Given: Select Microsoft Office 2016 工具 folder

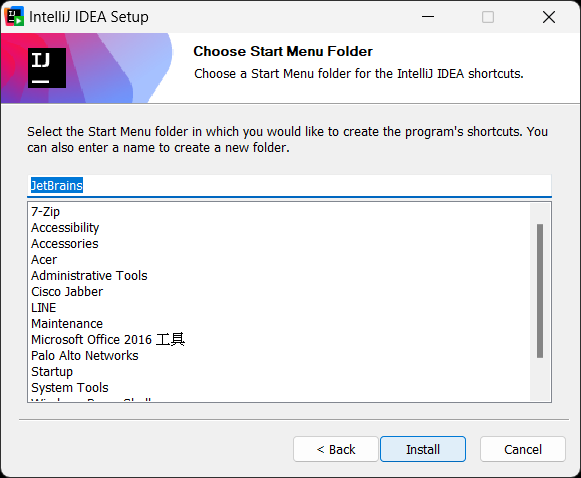Looking at the screenshot, I should click(x=108, y=339).
